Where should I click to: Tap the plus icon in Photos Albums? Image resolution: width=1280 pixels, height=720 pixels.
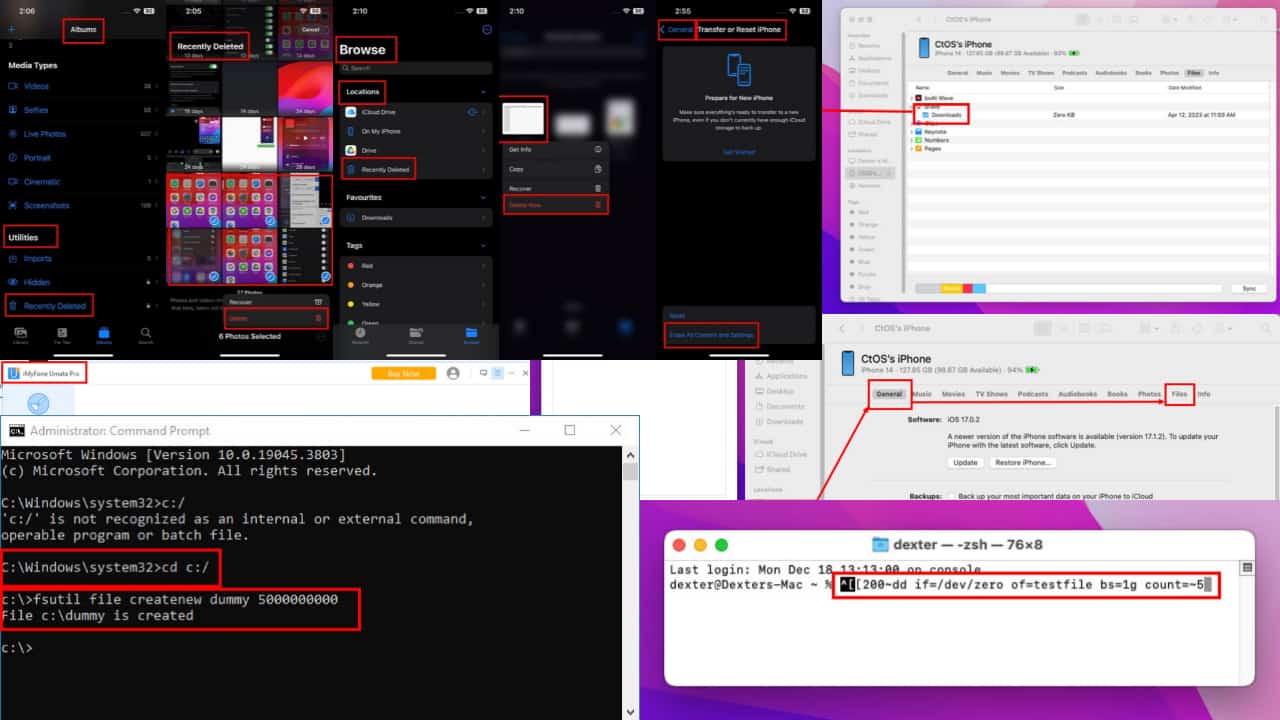(x=11, y=30)
